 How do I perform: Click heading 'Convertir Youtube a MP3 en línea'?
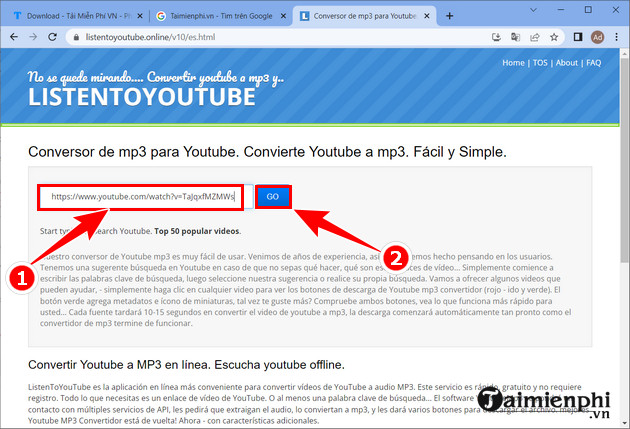coord(186,365)
